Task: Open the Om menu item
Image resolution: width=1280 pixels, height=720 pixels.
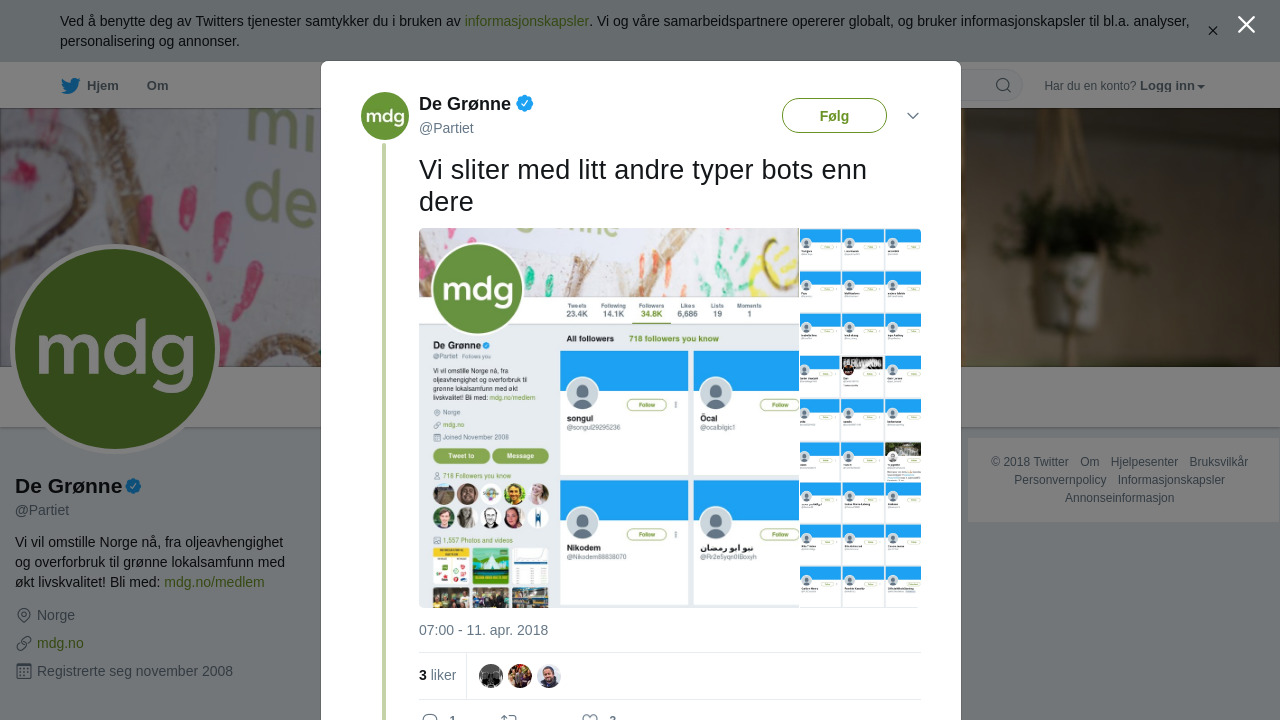Action: (157, 86)
